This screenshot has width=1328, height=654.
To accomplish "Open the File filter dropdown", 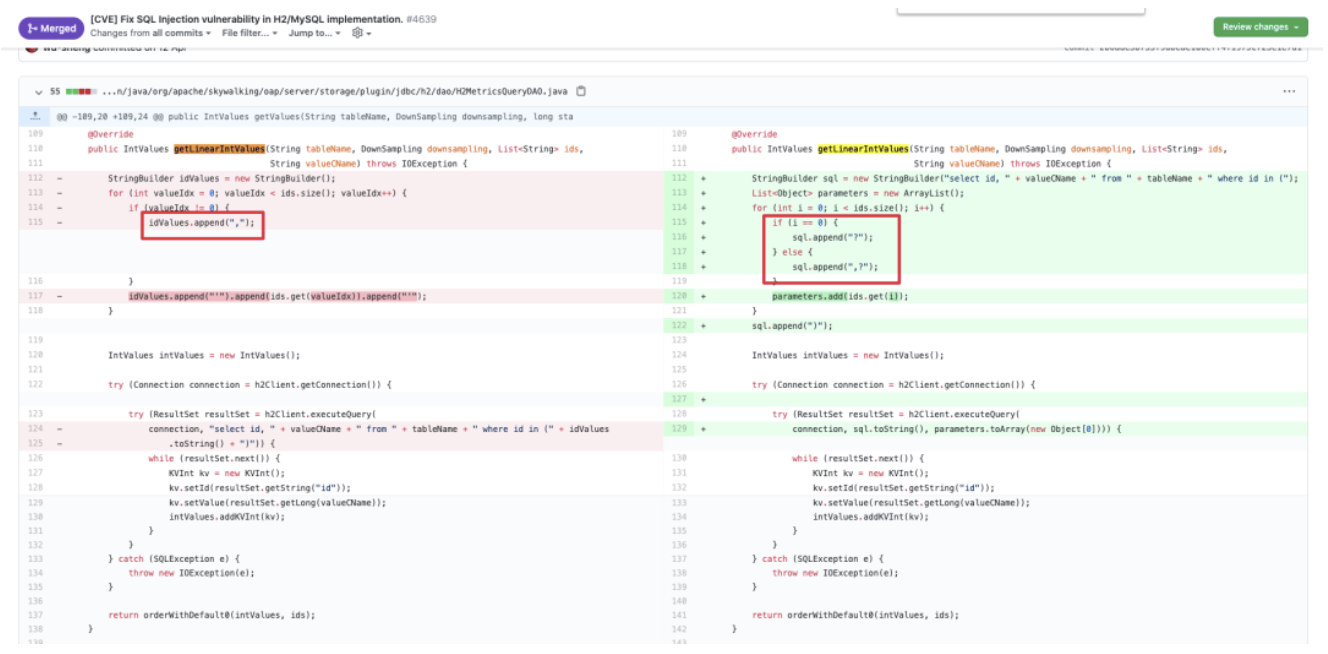I will 250,33.
